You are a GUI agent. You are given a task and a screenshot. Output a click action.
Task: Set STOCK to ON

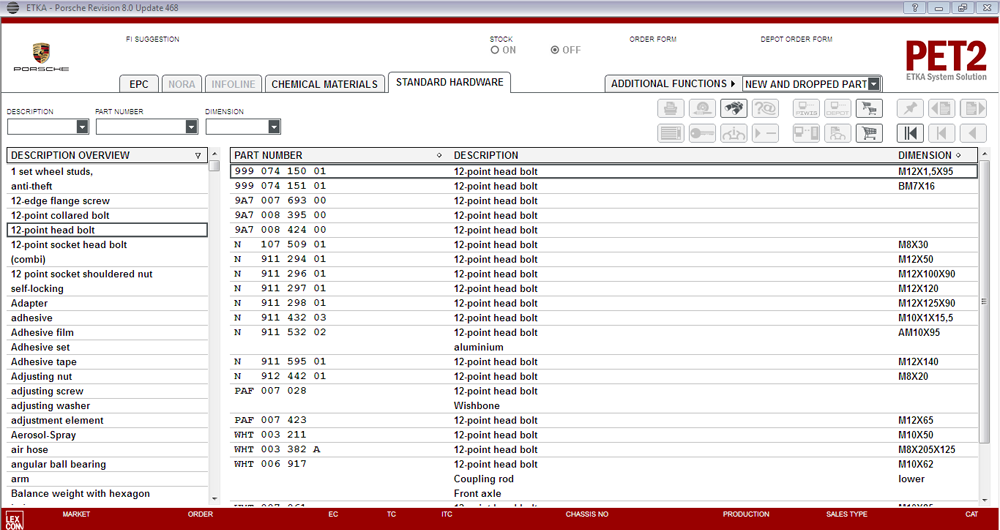tap(495, 50)
